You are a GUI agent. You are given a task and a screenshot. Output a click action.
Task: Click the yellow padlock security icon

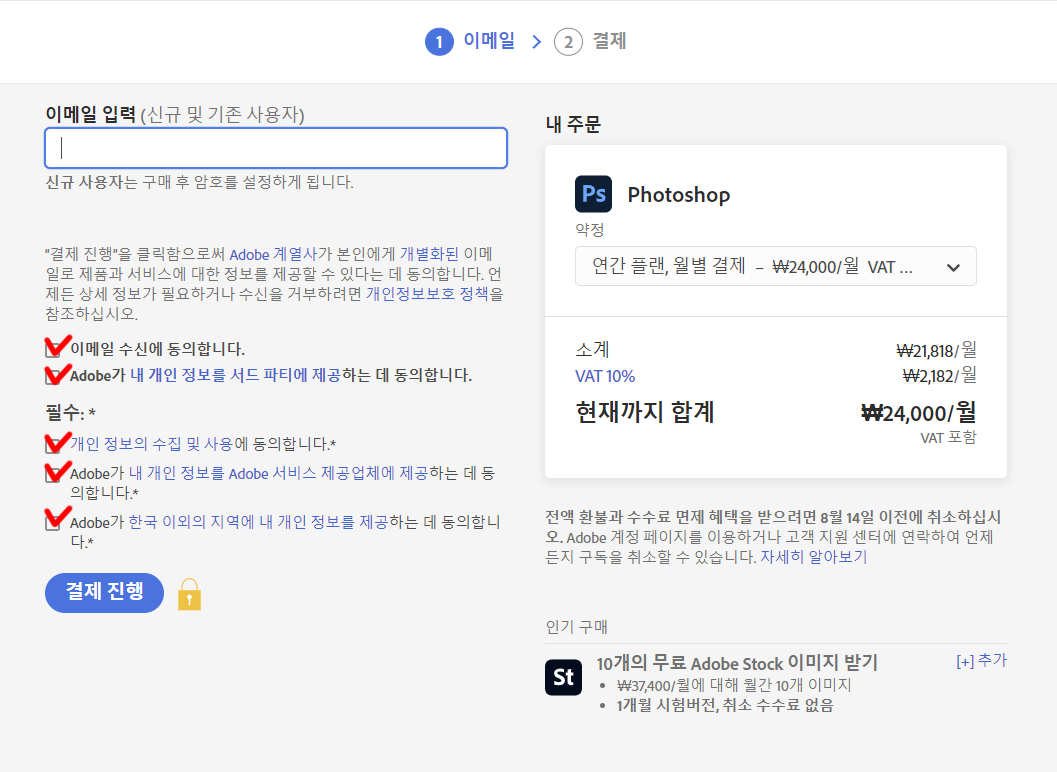pyautogui.click(x=189, y=594)
